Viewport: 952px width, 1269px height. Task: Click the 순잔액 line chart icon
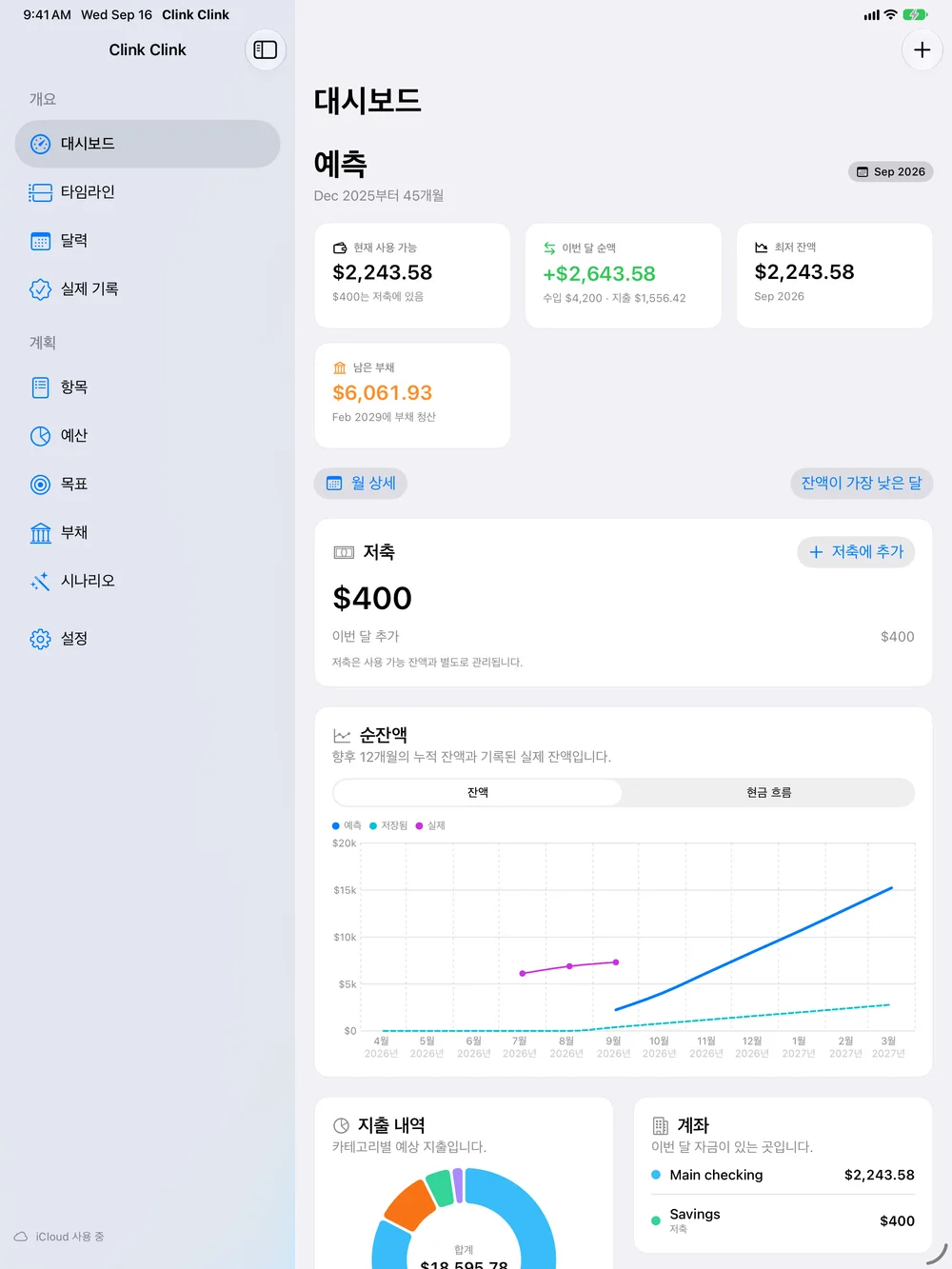point(342,736)
